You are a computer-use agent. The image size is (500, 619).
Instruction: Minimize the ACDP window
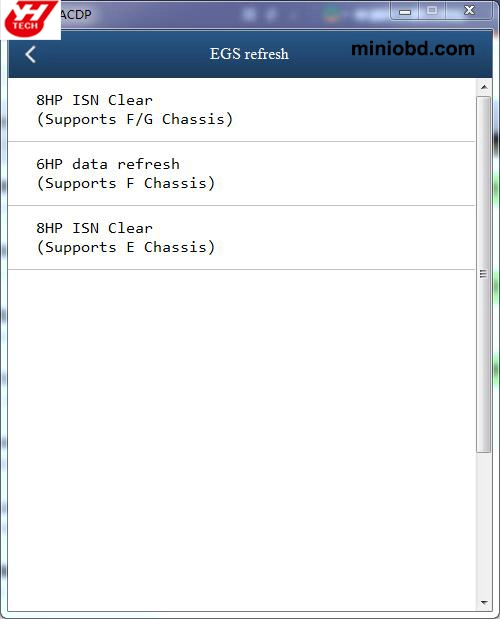[405, 11]
